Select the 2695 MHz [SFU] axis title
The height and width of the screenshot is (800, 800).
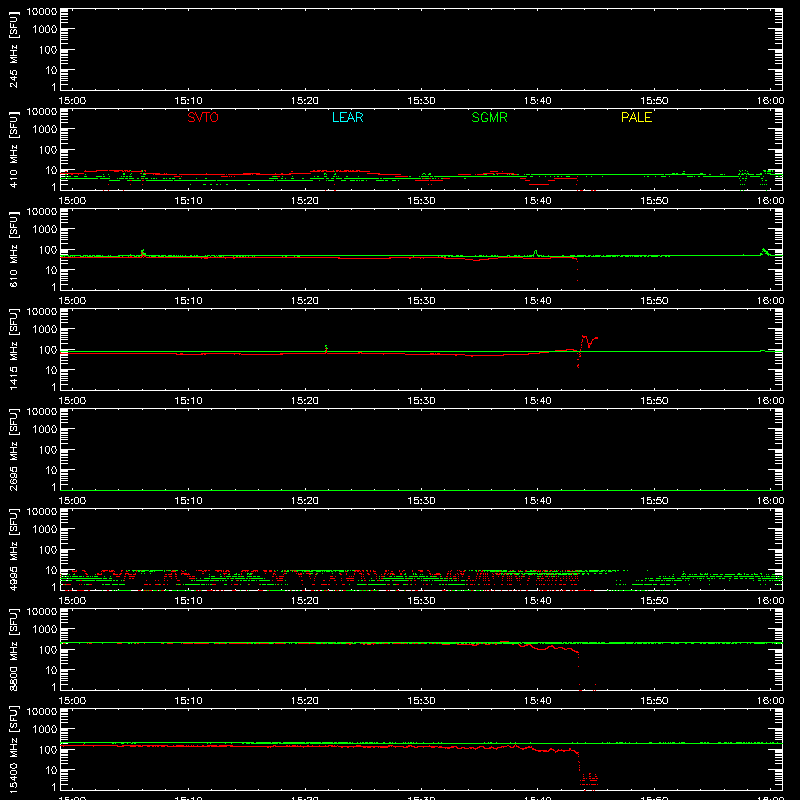[14, 449]
